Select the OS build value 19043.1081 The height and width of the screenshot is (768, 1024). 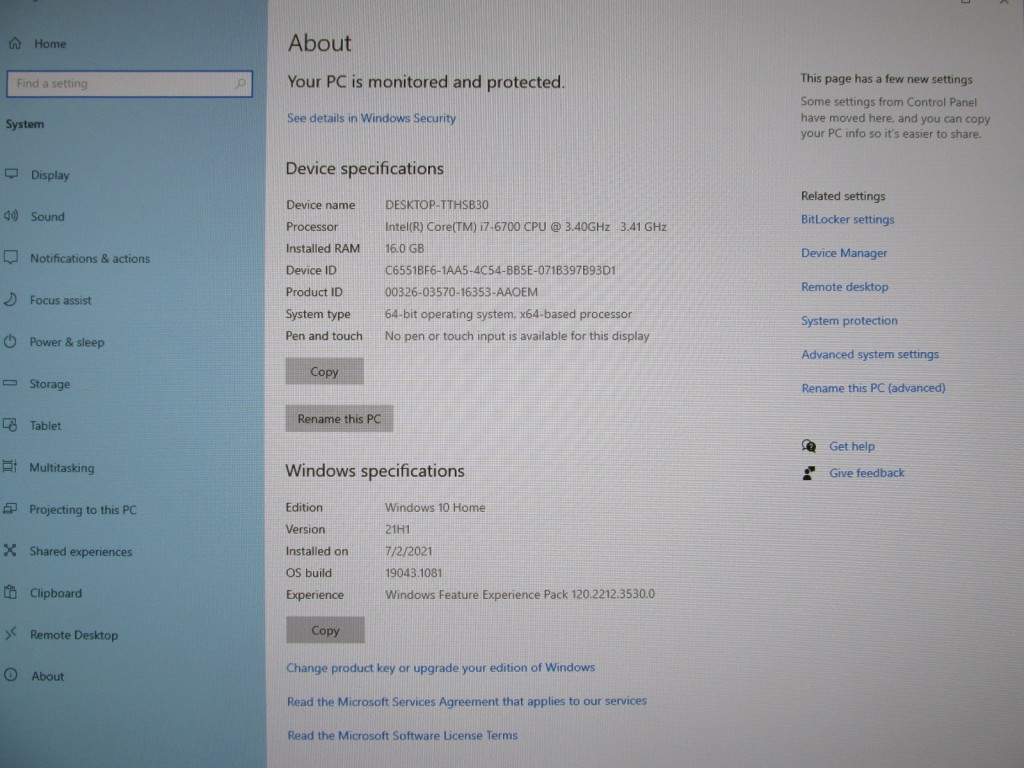click(x=413, y=573)
